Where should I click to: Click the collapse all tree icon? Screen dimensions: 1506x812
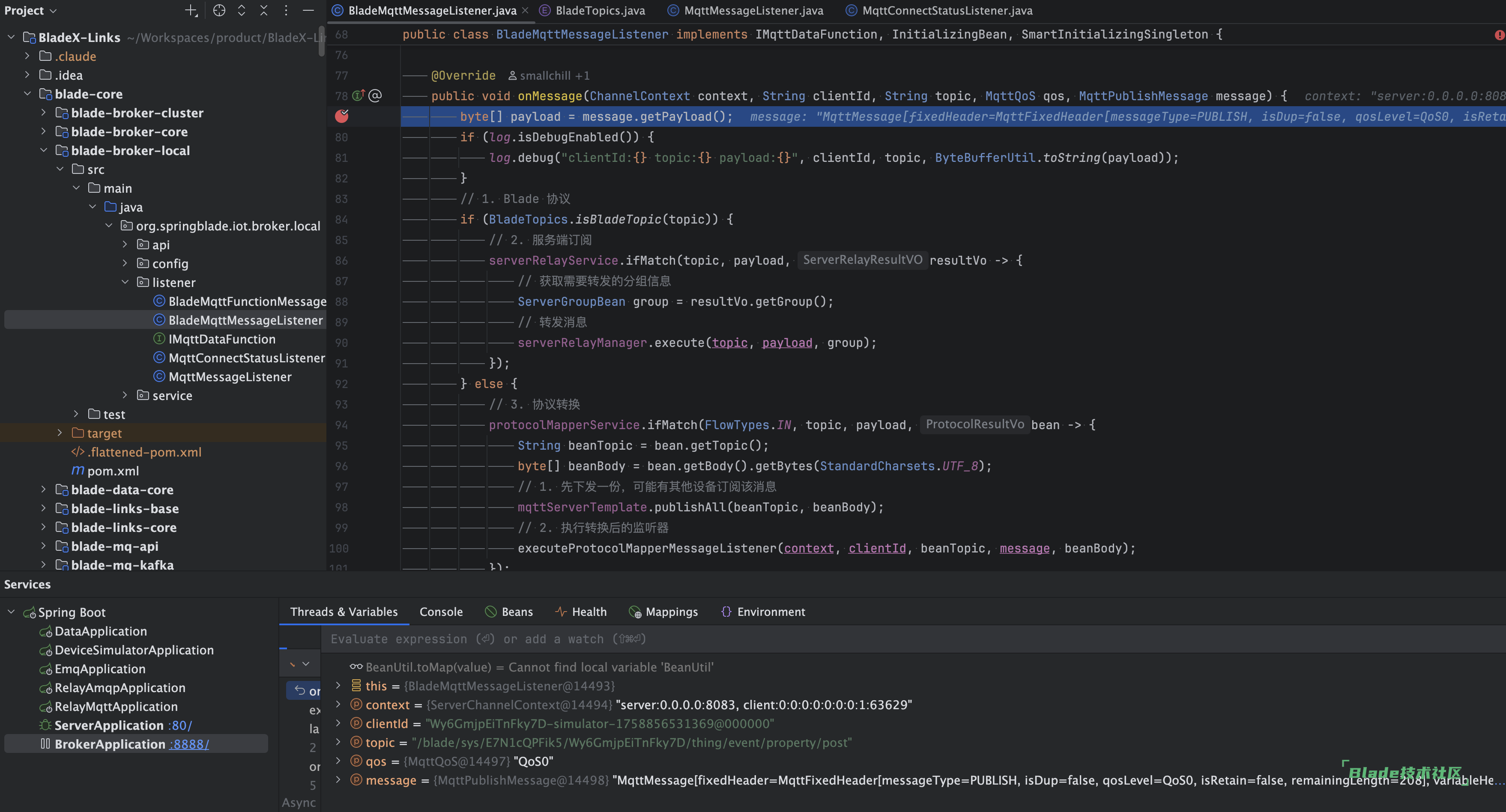point(264,11)
